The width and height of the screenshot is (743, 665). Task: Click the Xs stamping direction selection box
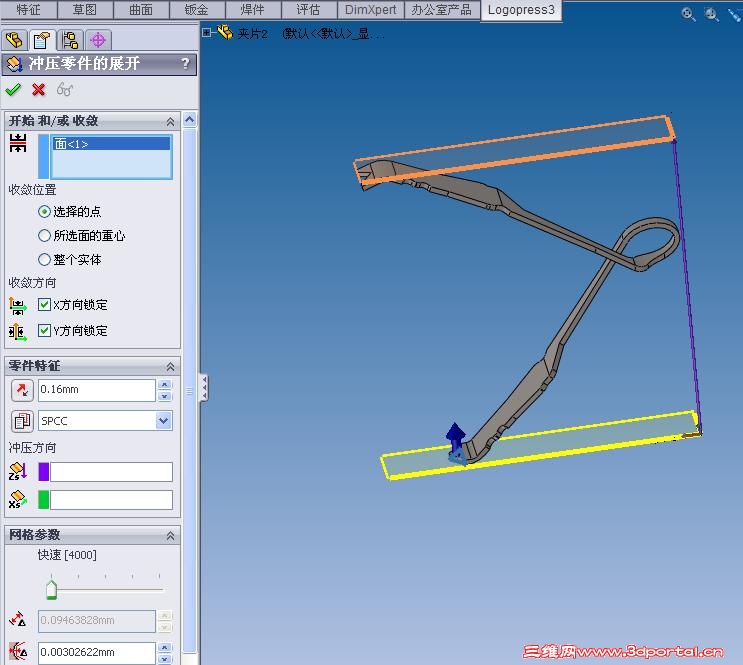coord(111,500)
